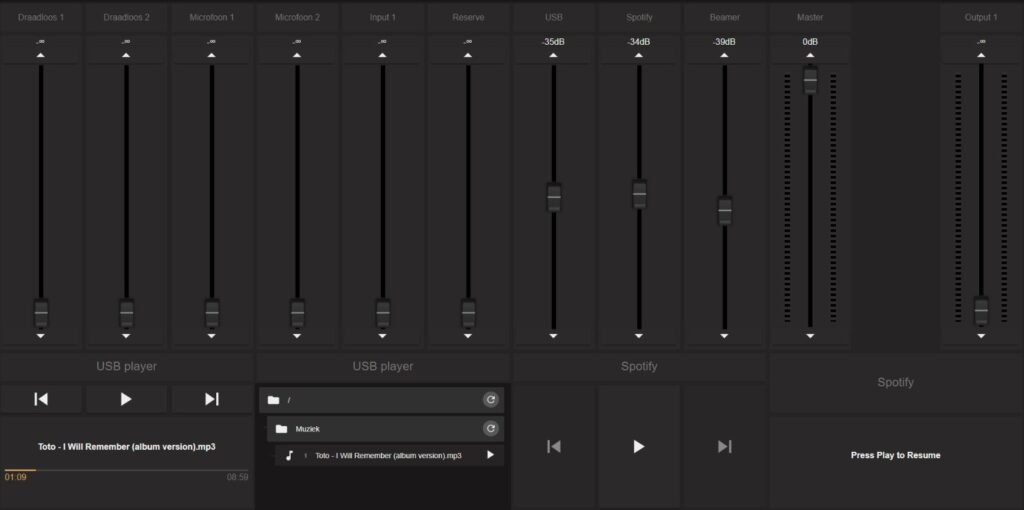Click Draadloos 2 fader knob

coord(127,313)
